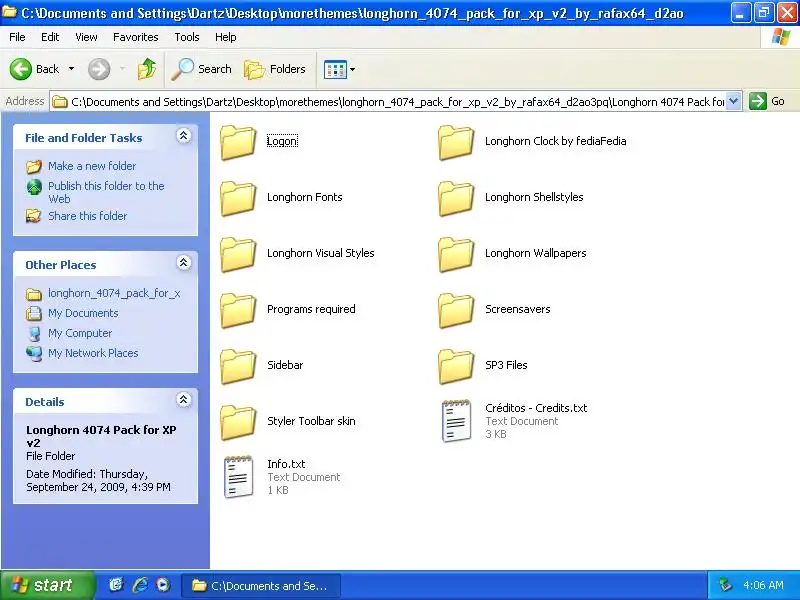
Task: Collapse the Other Places panel
Action: [184, 263]
